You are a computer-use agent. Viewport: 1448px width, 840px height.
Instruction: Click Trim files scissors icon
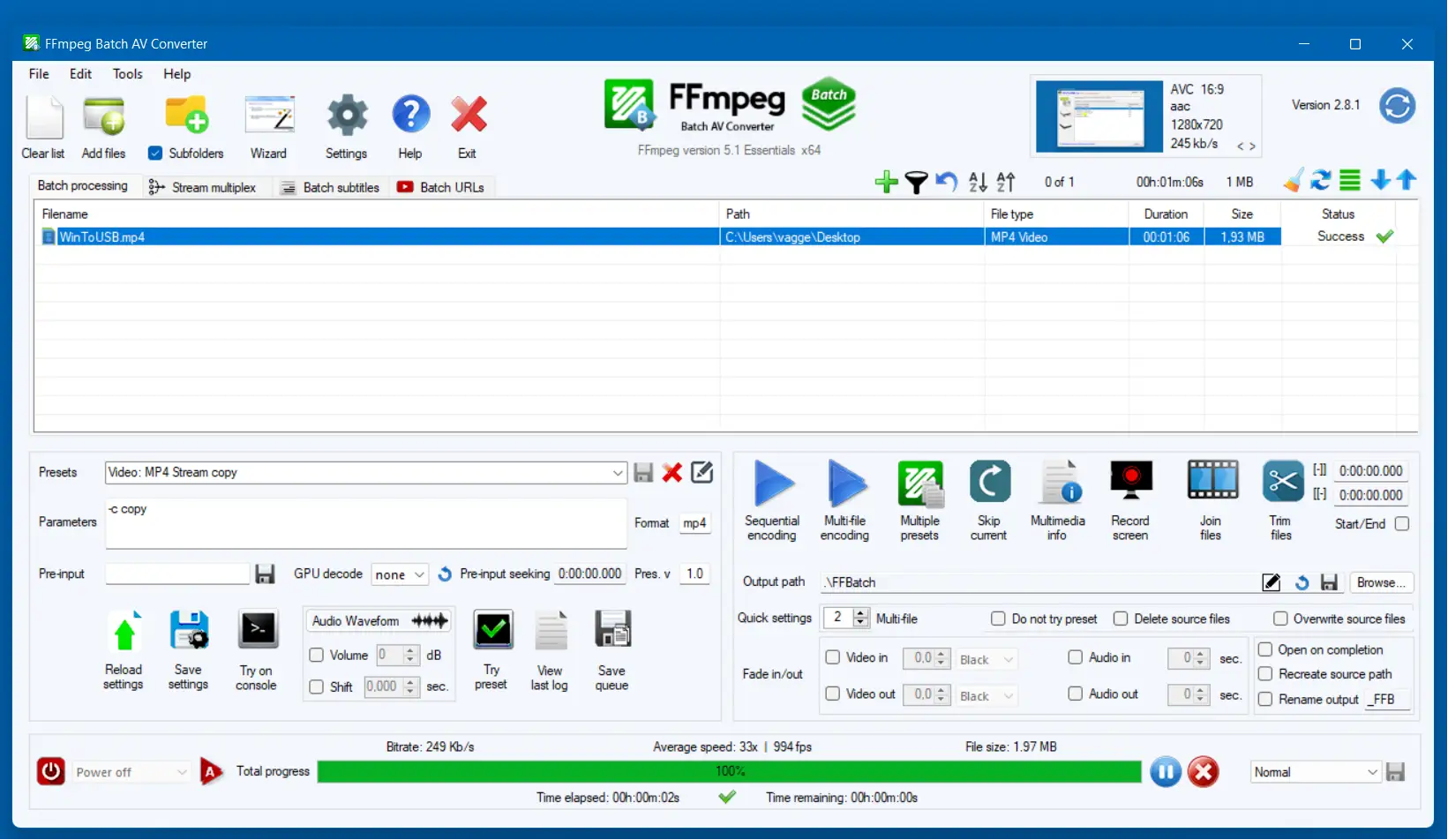point(1282,482)
